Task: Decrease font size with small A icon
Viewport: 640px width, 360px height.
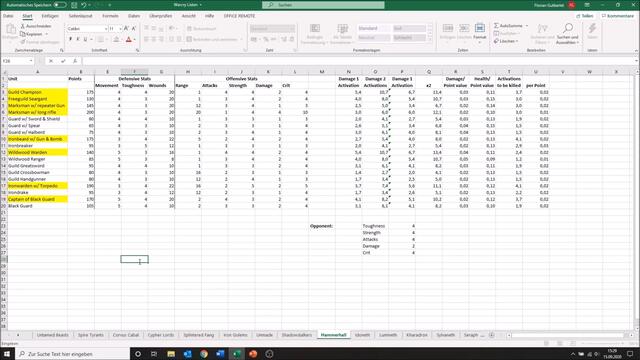Action: click(133, 29)
